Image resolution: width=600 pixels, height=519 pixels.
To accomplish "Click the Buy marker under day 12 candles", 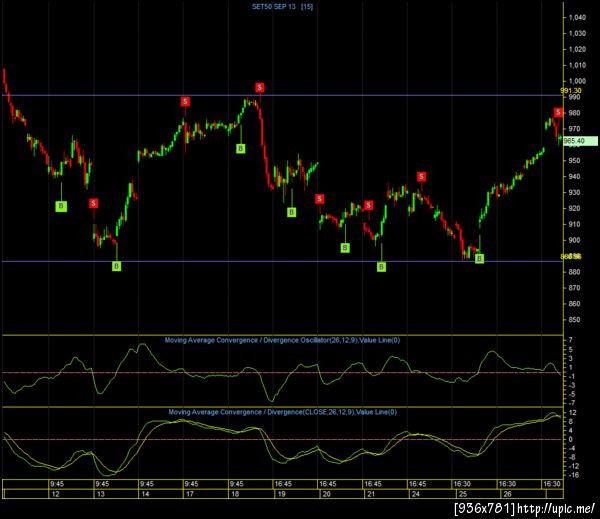I will pos(61,206).
